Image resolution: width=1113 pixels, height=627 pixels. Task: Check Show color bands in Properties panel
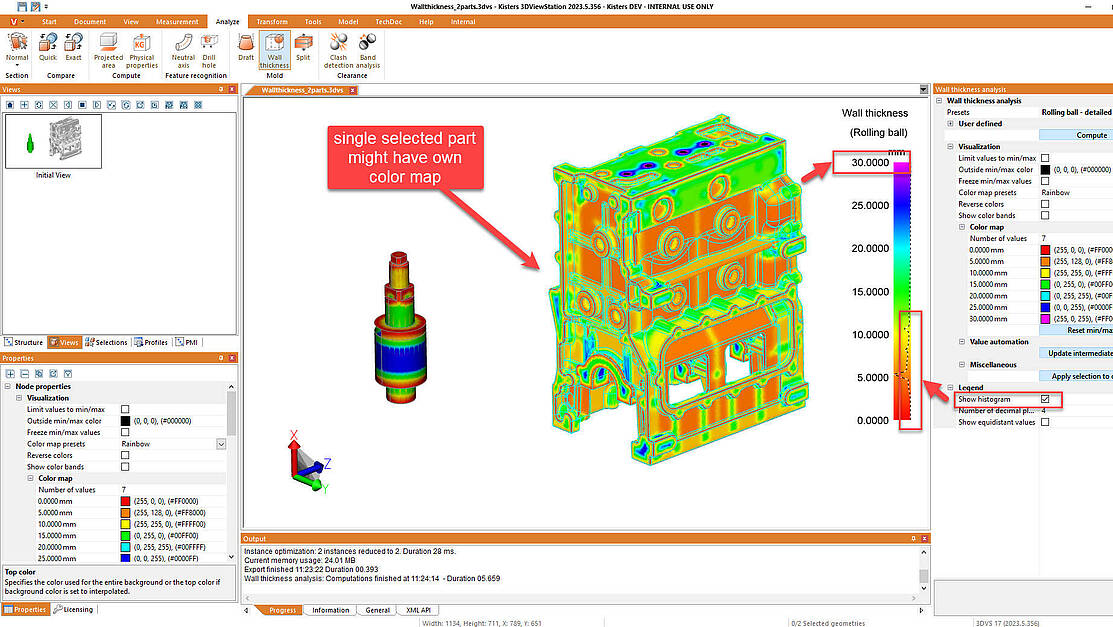pos(125,467)
